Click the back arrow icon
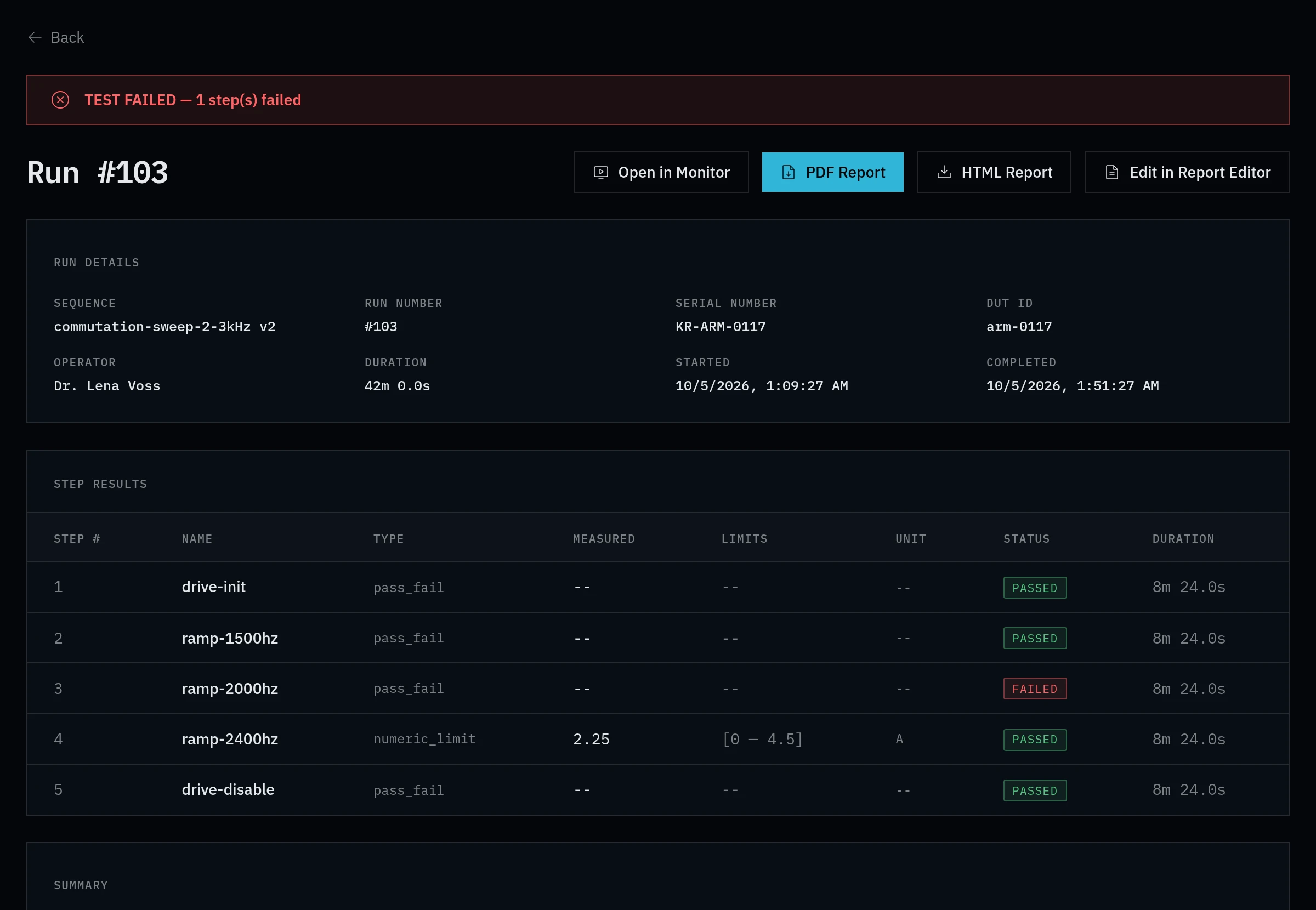The height and width of the screenshot is (910, 1316). (35, 38)
